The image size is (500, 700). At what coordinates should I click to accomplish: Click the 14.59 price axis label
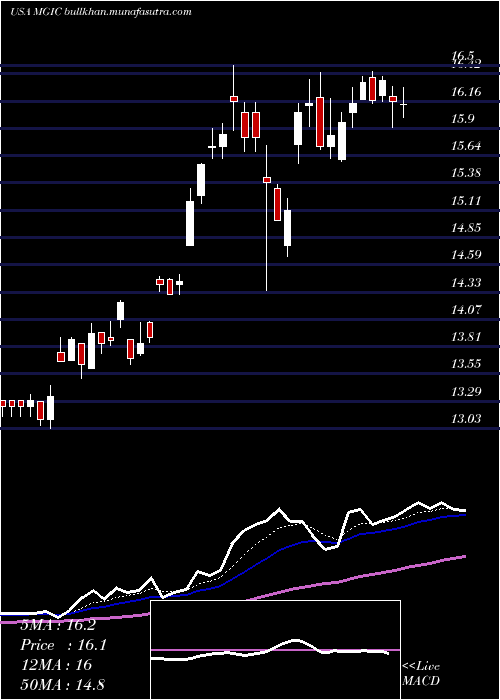click(x=466, y=255)
